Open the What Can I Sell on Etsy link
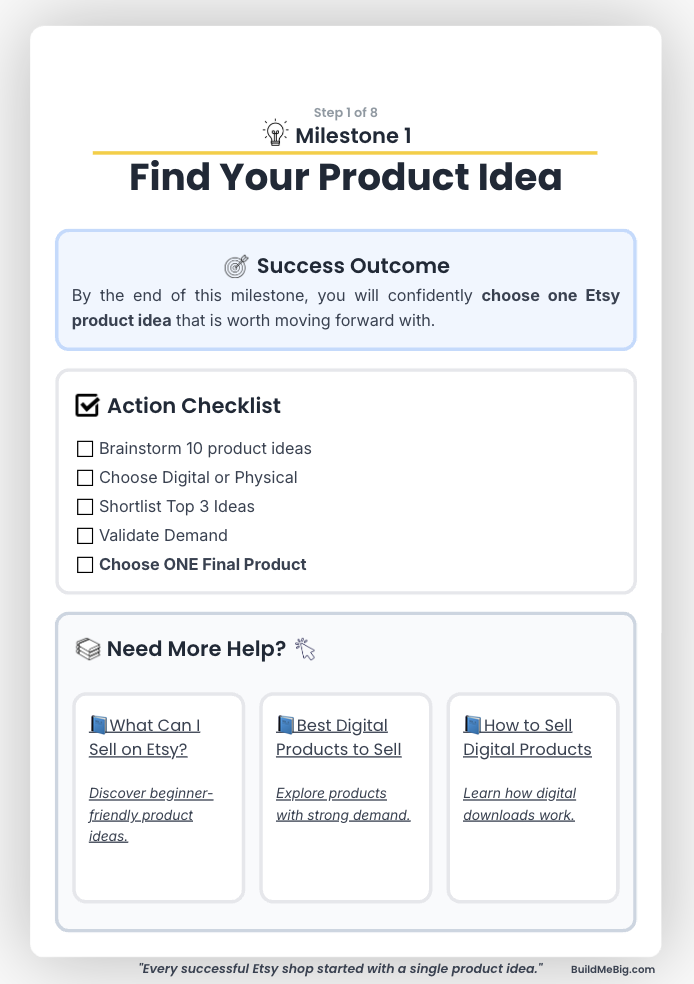This screenshot has width=694, height=984. pos(145,737)
